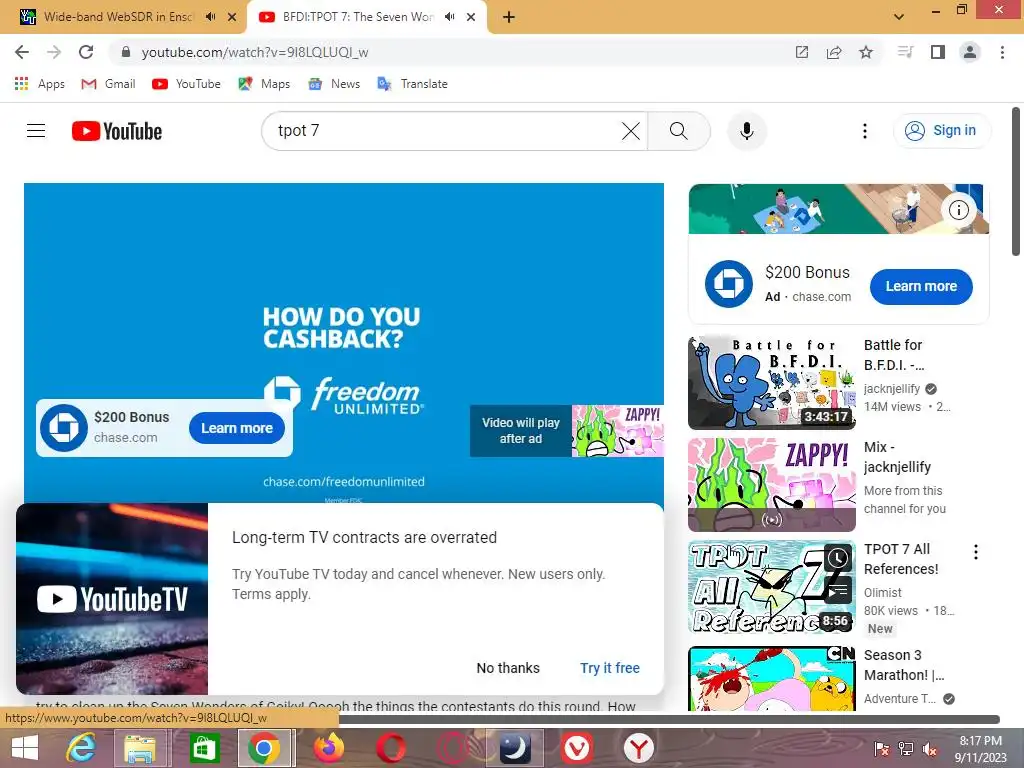Open a new browser tab

point(509,18)
